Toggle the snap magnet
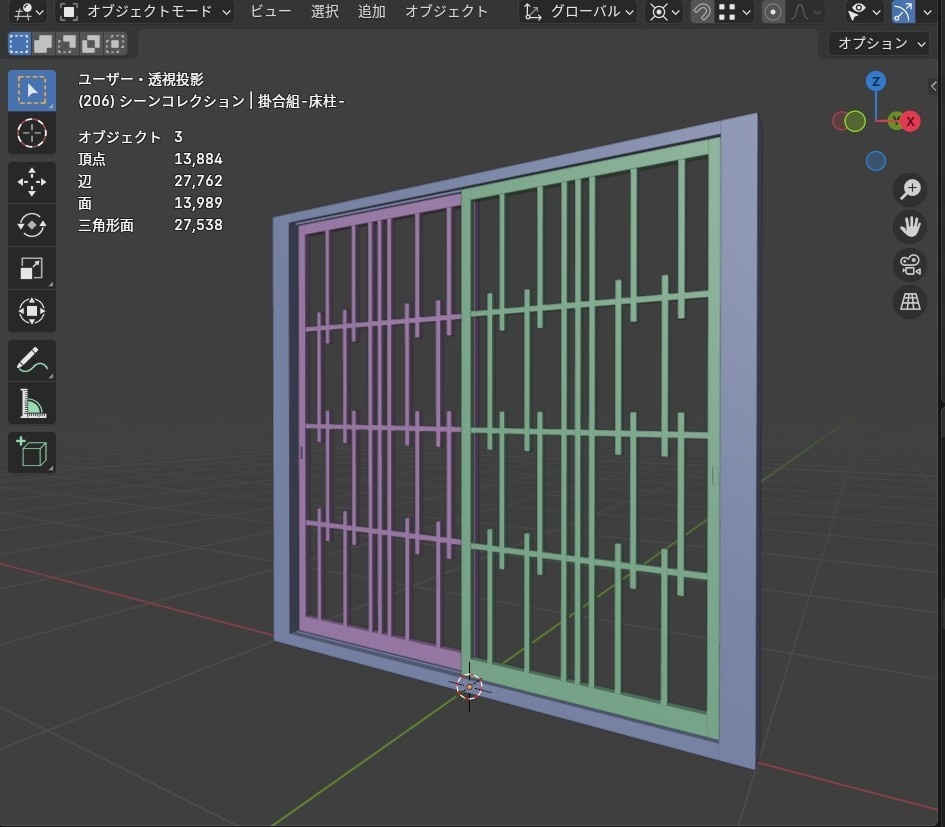The width and height of the screenshot is (945, 827). (702, 11)
